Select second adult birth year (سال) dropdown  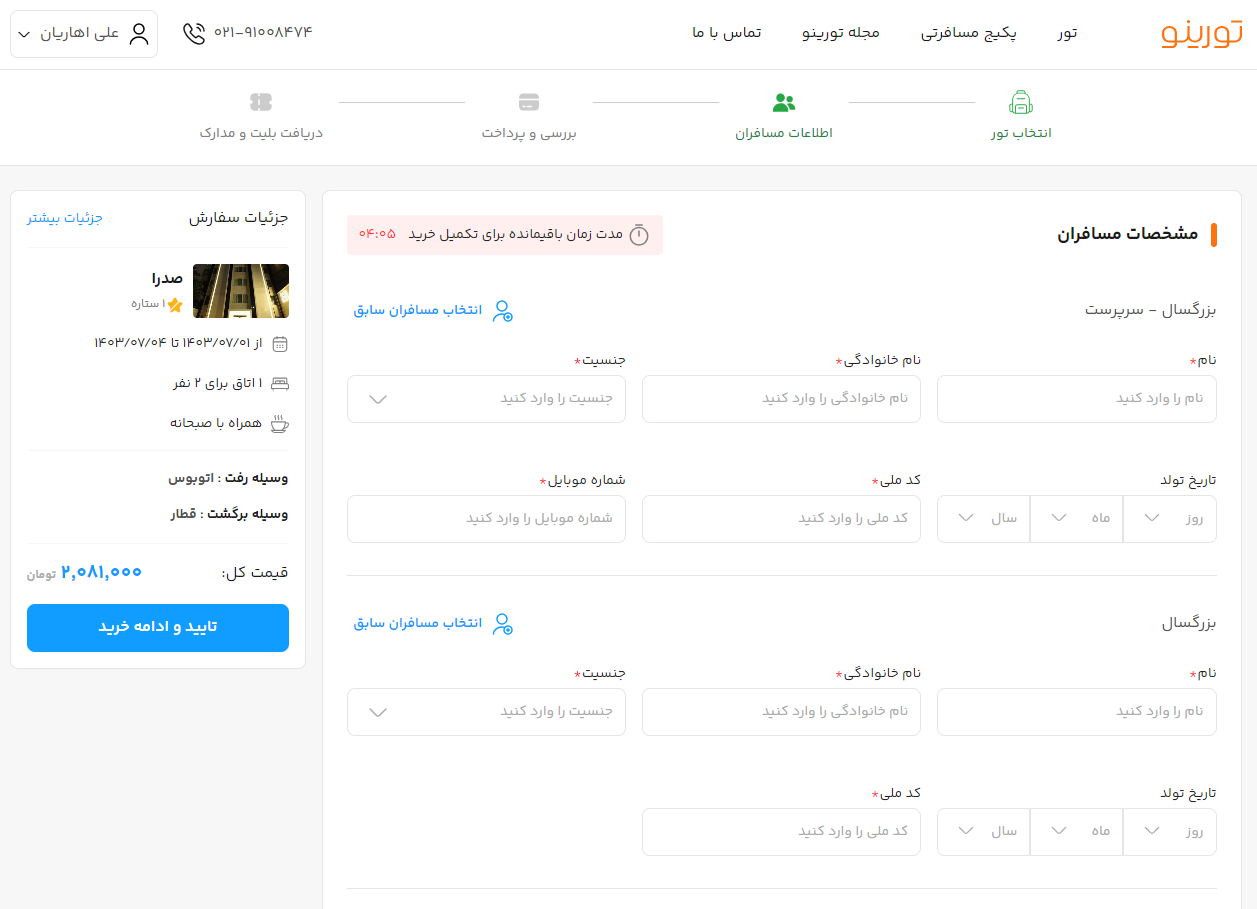pyautogui.click(x=983, y=831)
